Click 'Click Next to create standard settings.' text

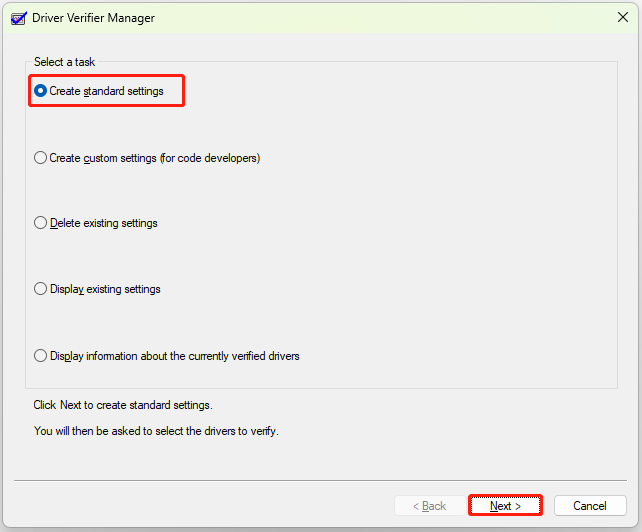point(123,405)
